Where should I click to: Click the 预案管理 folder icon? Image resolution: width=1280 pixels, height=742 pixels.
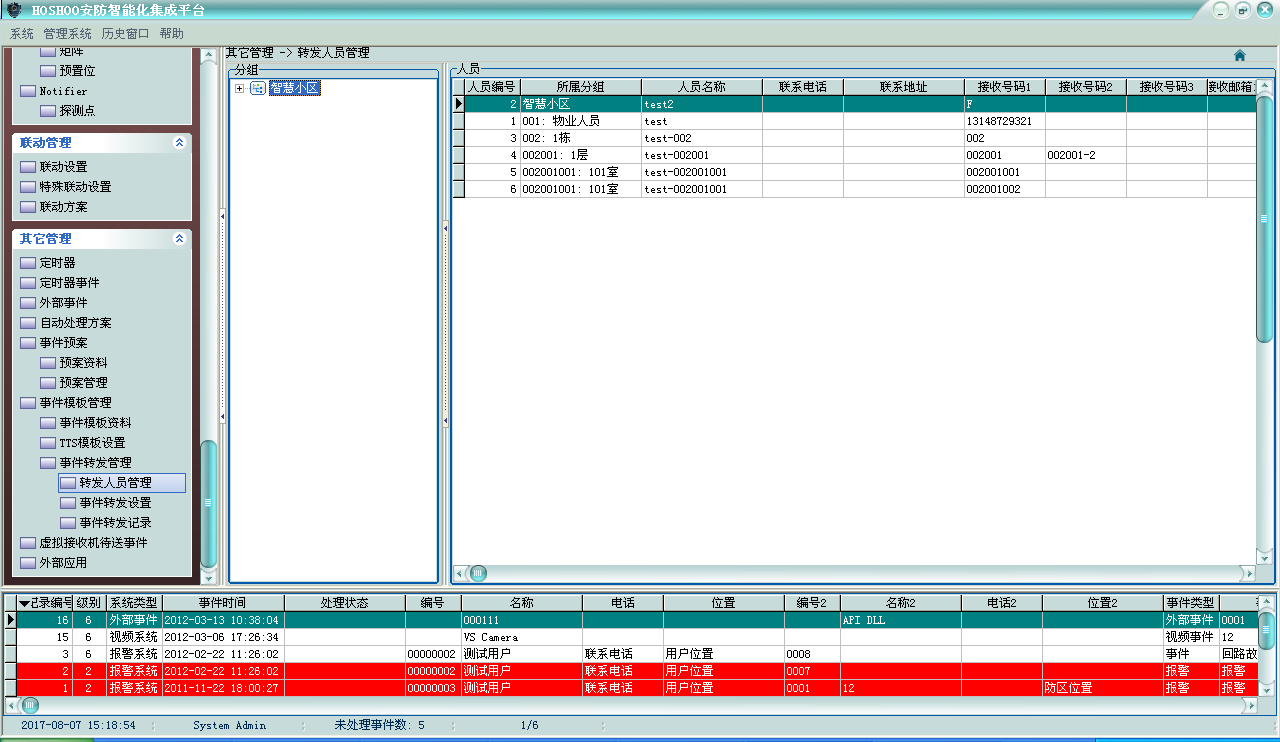point(48,383)
